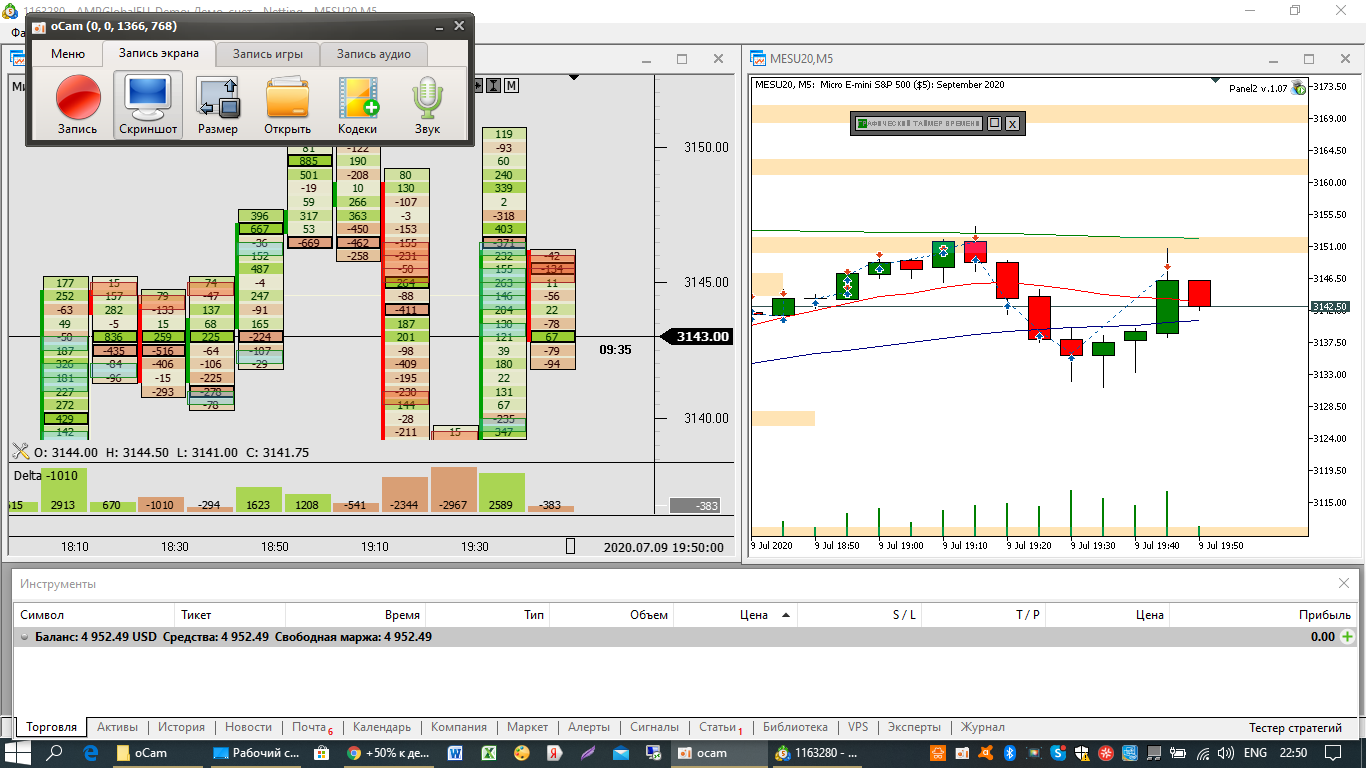Open Yandex browser from the taskbar
The width and height of the screenshot is (1366, 768).
point(554,752)
